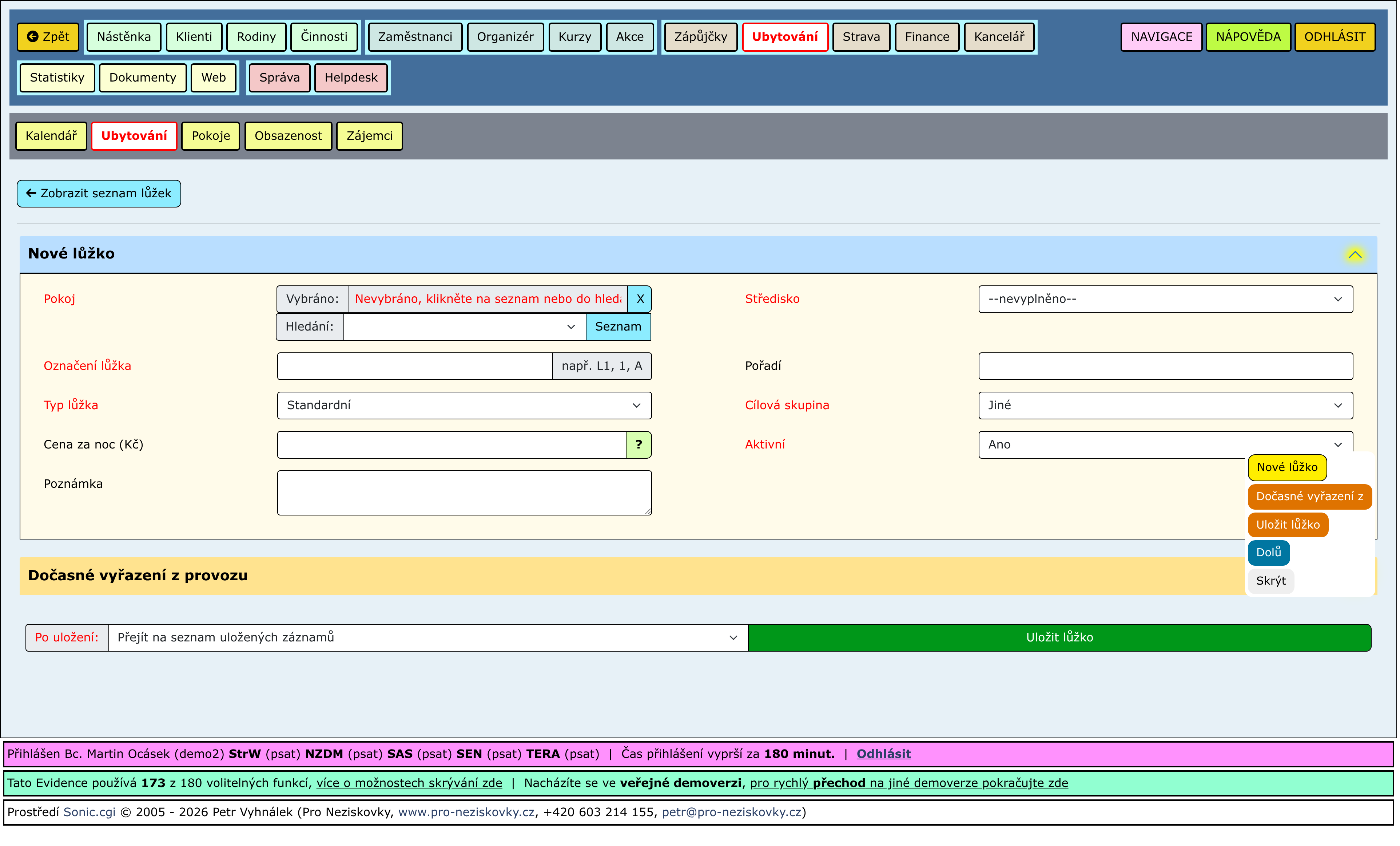The height and width of the screenshot is (846, 1400).
Task: Click the Zpět back arrow button
Action: pyautogui.click(x=48, y=37)
